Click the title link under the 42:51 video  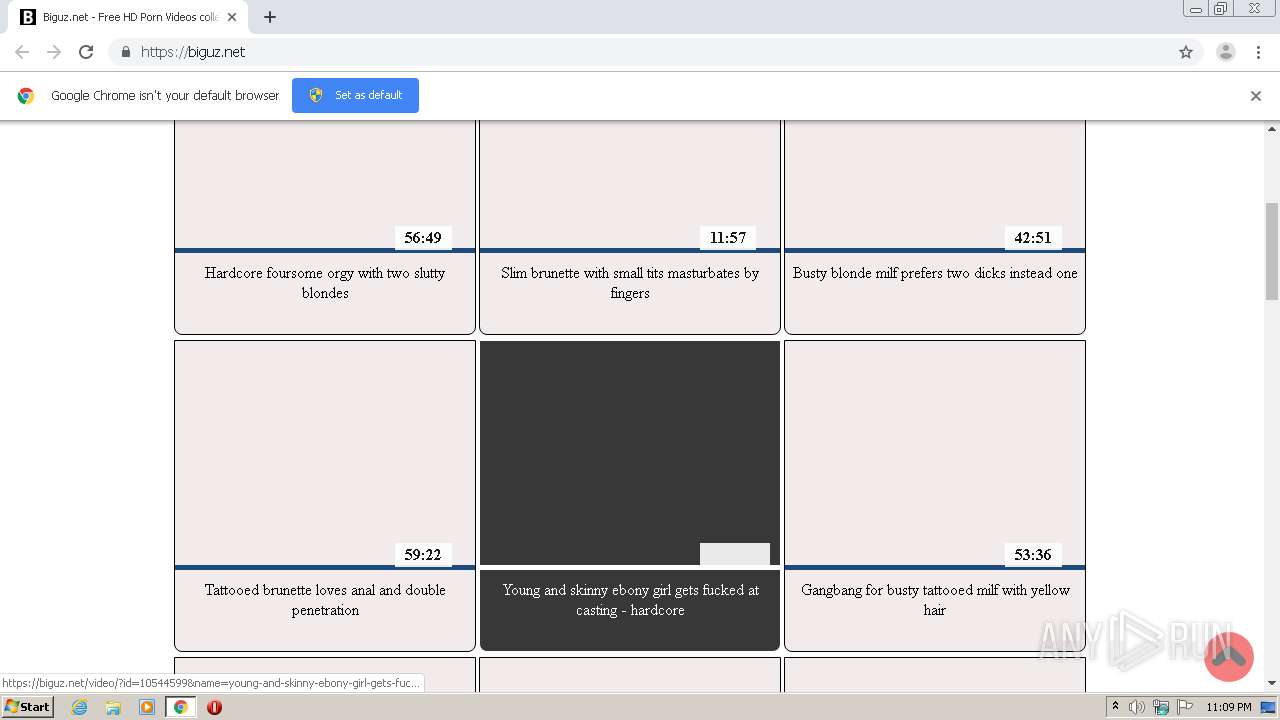(x=935, y=273)
